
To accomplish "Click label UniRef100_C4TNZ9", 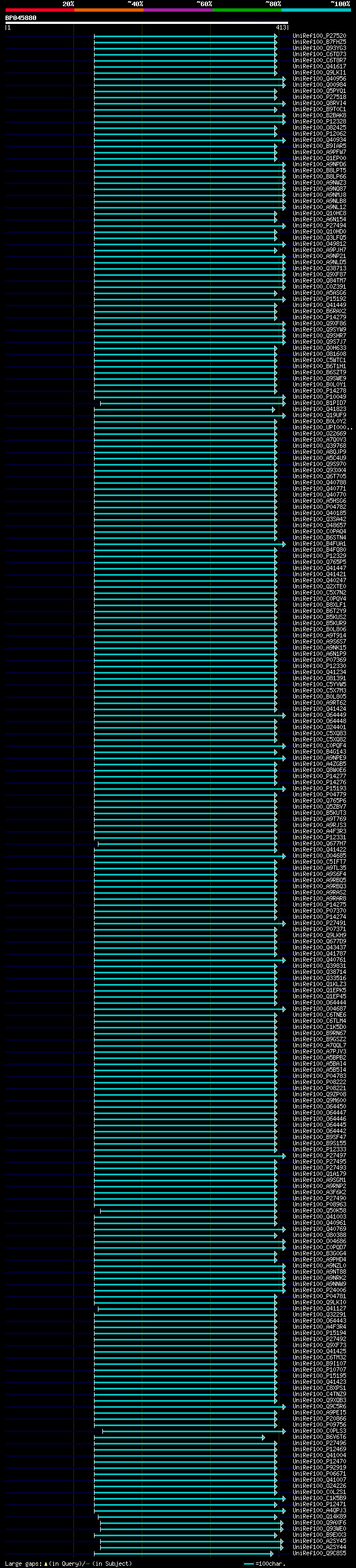I will pos(319,1394).
